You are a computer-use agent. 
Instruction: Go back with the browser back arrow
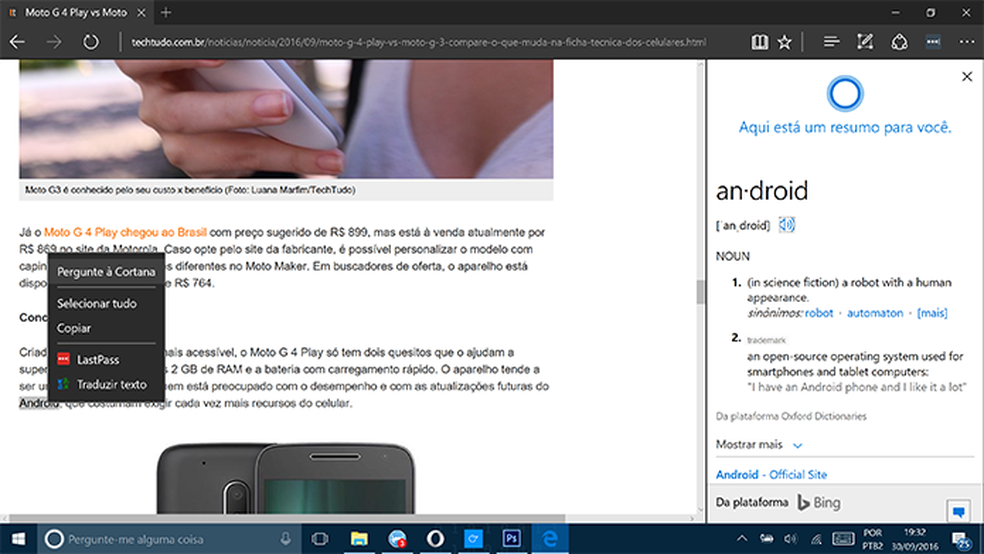[18, 42]
